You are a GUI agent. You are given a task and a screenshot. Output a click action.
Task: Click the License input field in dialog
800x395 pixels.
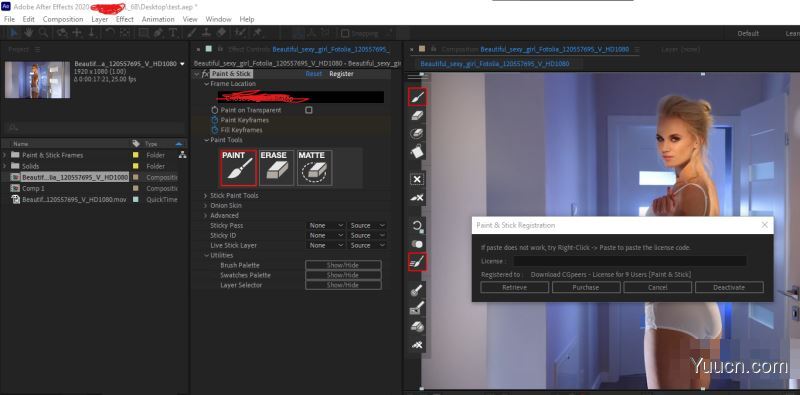[x=630, y=261]
